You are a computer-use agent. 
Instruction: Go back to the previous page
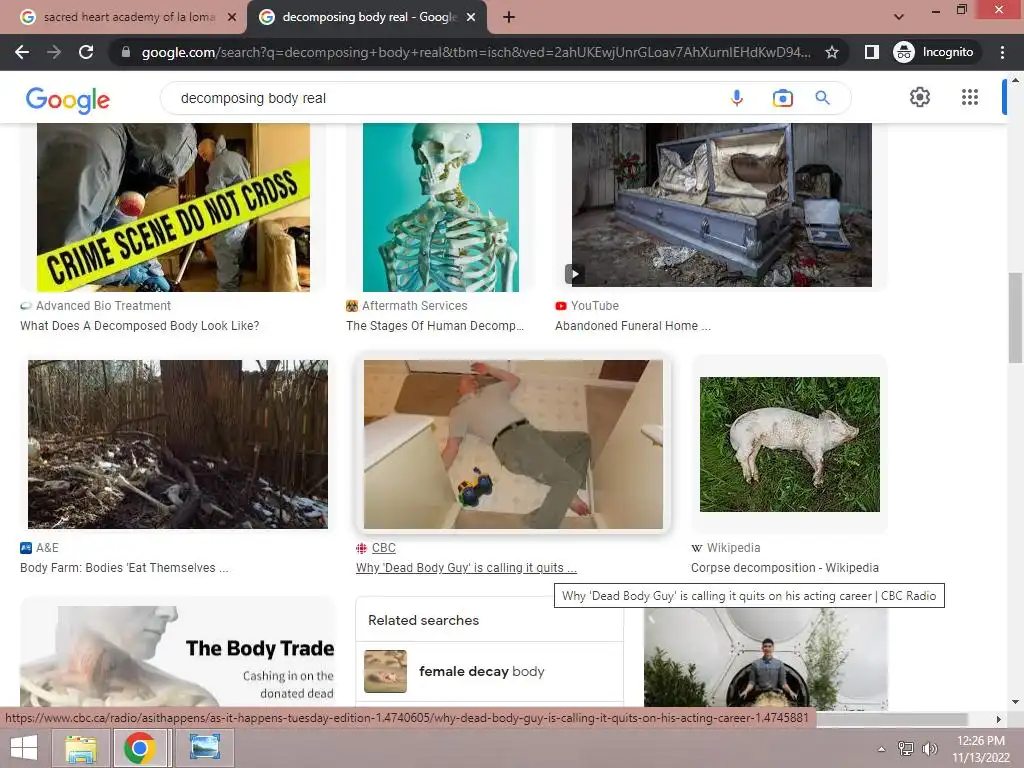pyautogui.click(x=22, y=52)
